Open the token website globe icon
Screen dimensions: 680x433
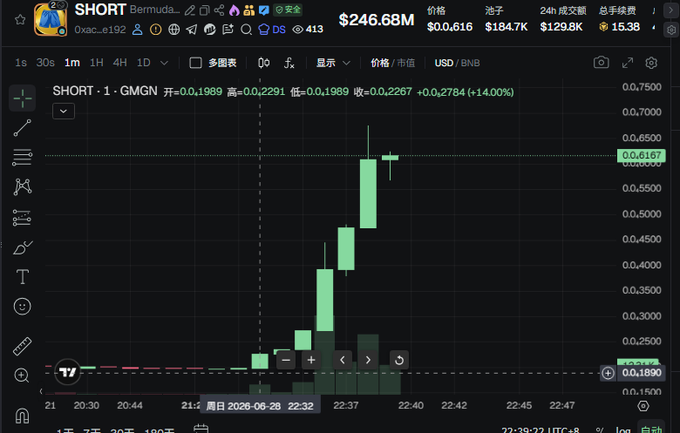click(174, 30)
